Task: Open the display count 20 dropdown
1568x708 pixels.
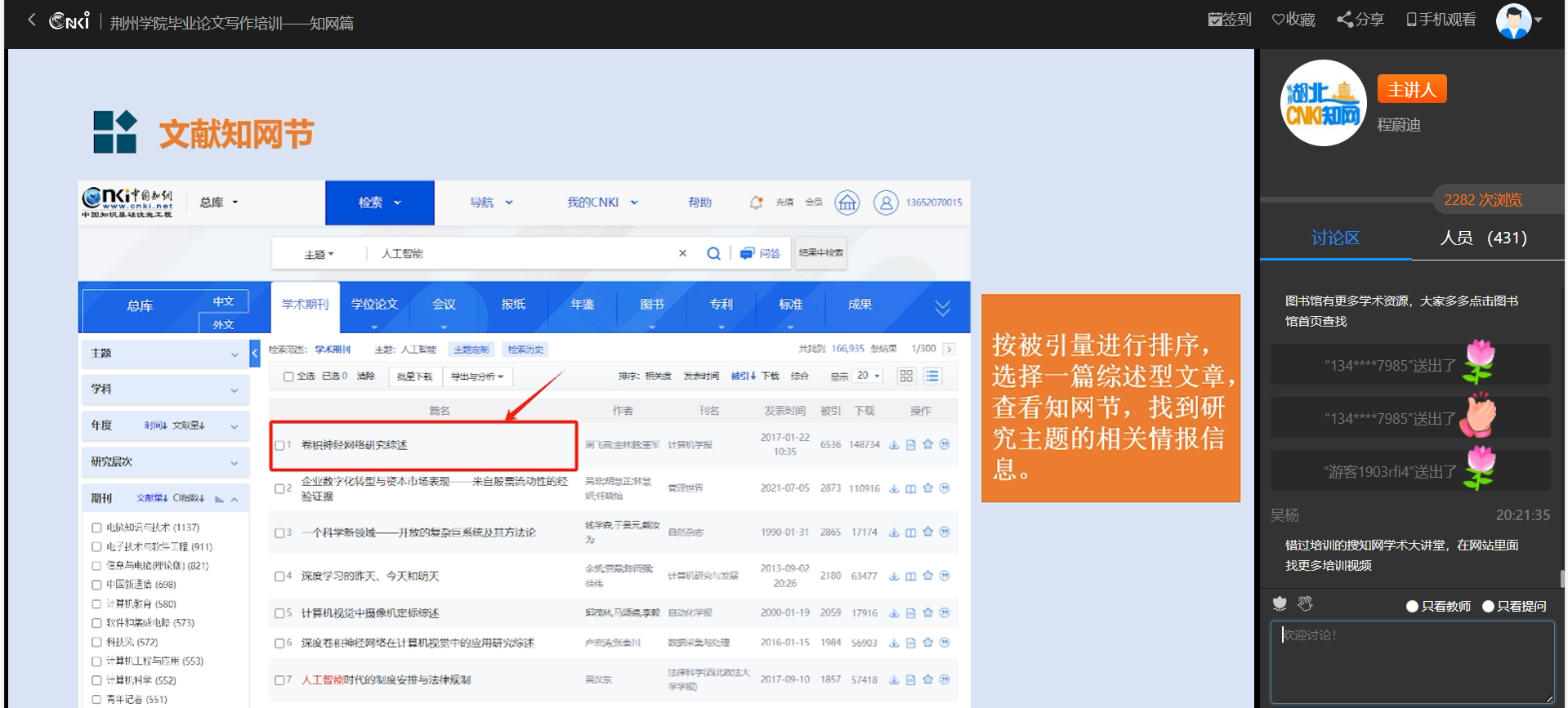Action: pyautogui.click(x=868, y=376)
